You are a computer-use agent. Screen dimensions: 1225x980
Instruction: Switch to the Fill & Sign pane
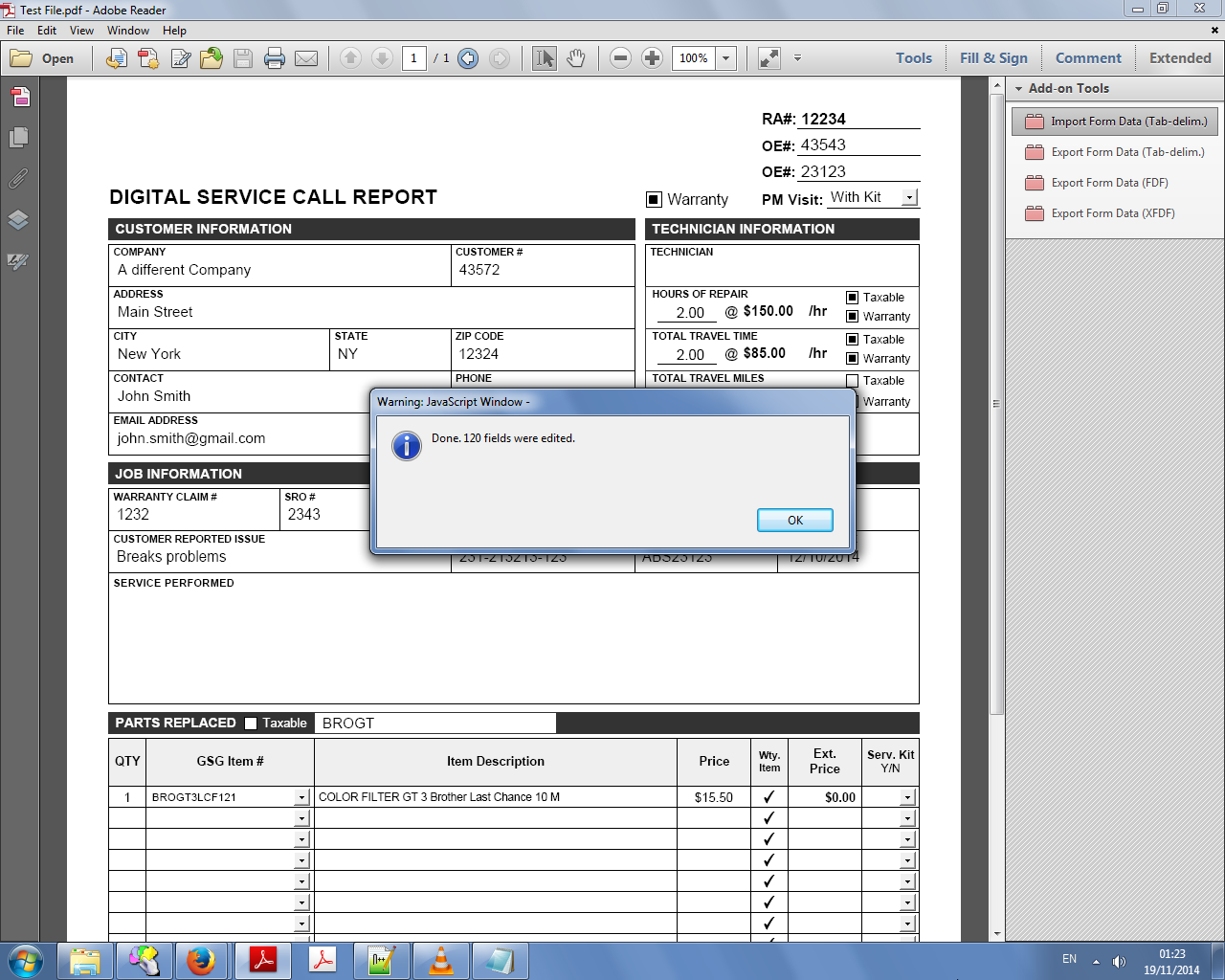(993, 58)
